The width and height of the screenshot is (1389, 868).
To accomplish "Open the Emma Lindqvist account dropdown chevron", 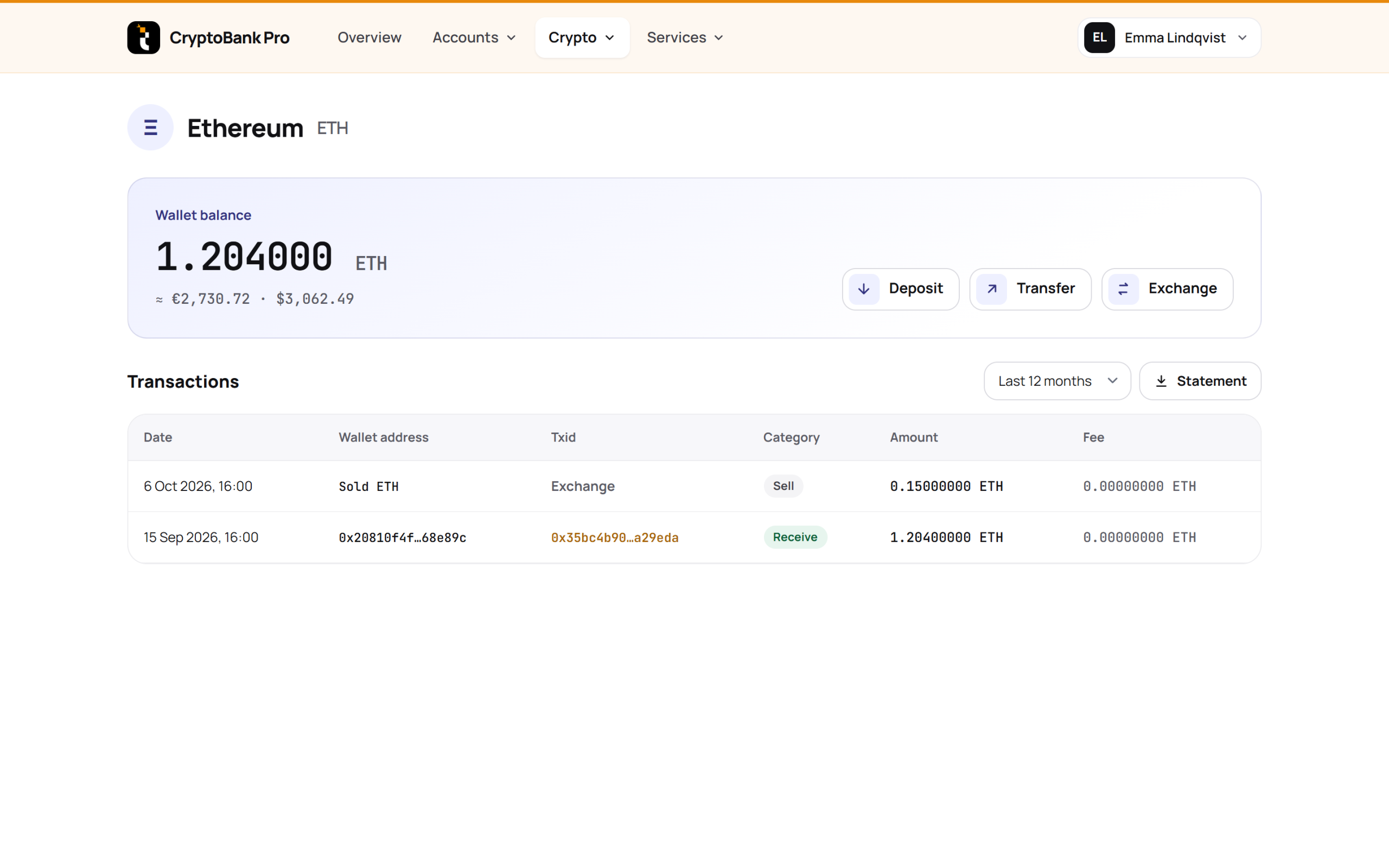I will point(1243,38).
